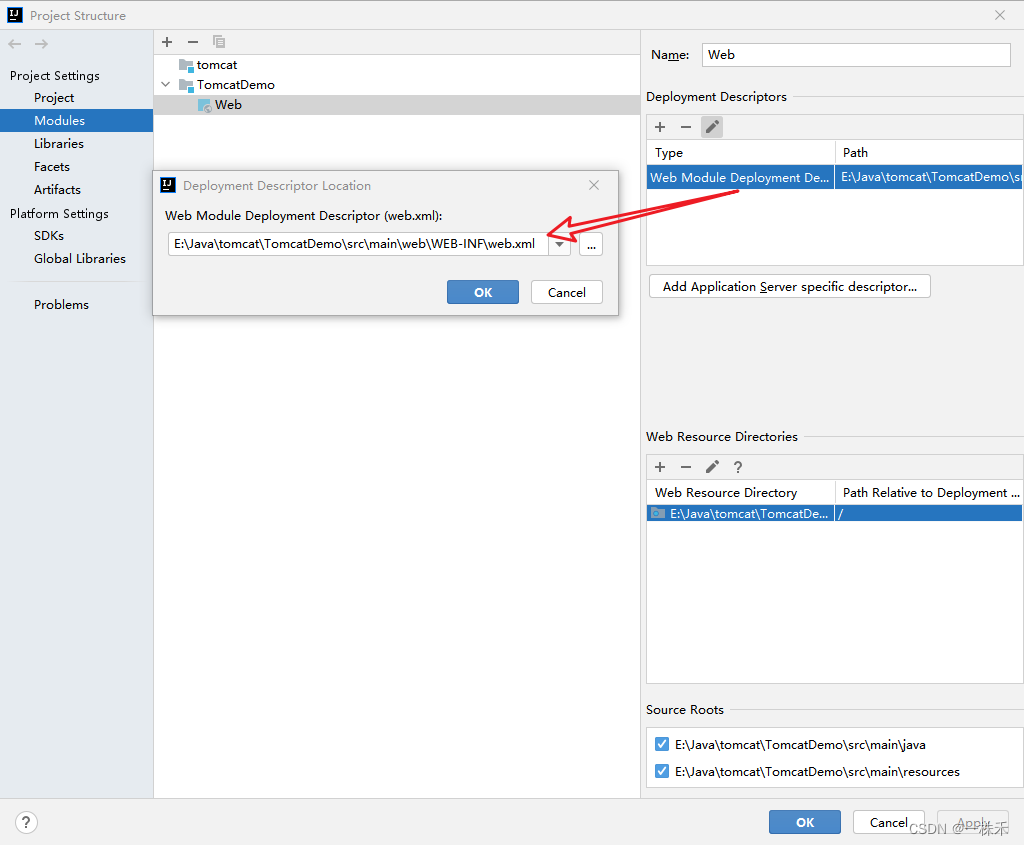Open SDKs under Platform Settings
Screen dimensions: 1024x845
[x=49, y=236]
